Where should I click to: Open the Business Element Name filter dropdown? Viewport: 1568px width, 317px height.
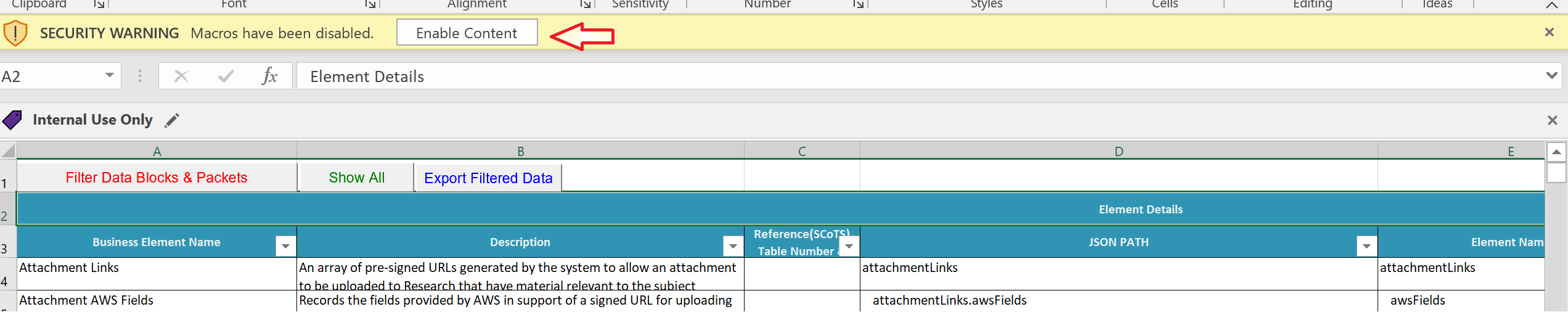tap(285, 246)
